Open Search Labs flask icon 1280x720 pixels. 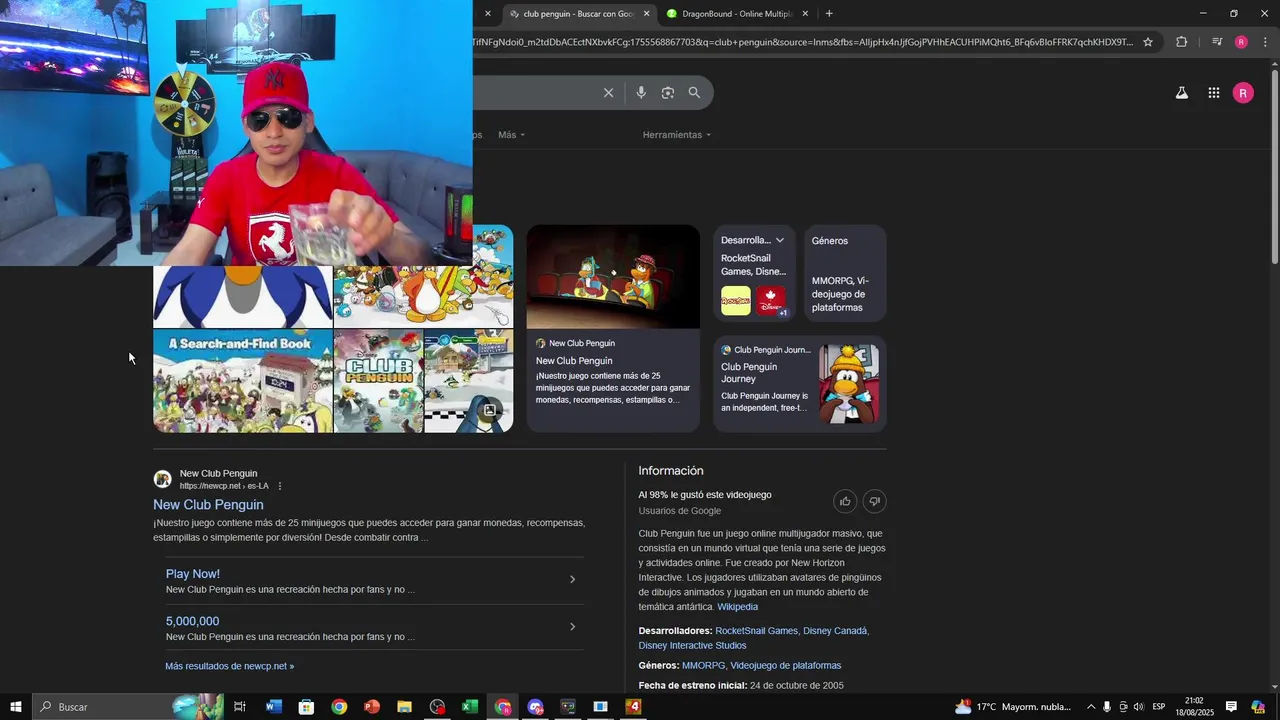click(1181, 93)
